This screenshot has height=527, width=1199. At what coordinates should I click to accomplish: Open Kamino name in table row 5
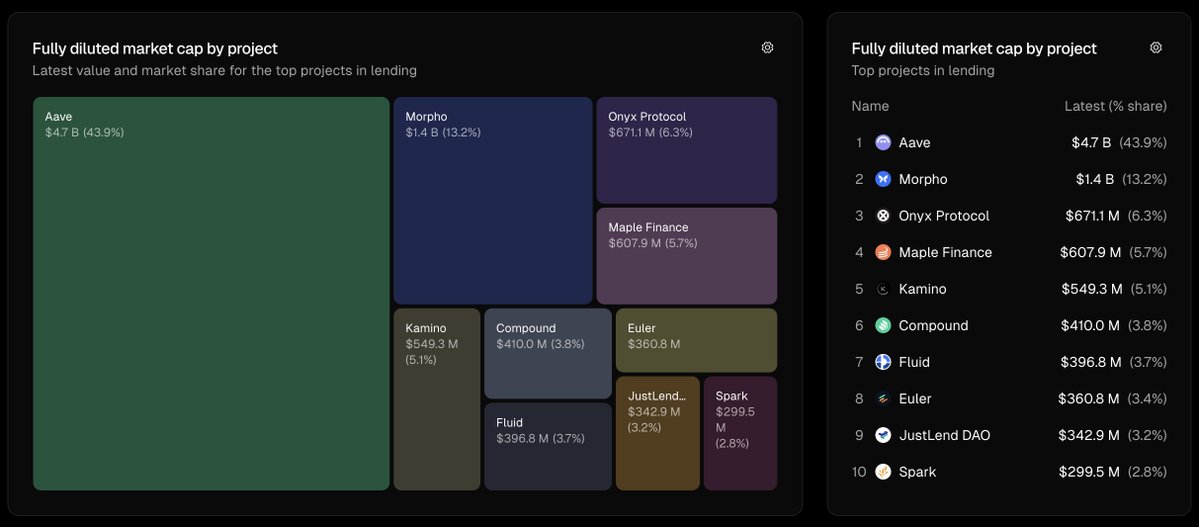(922, 289)
